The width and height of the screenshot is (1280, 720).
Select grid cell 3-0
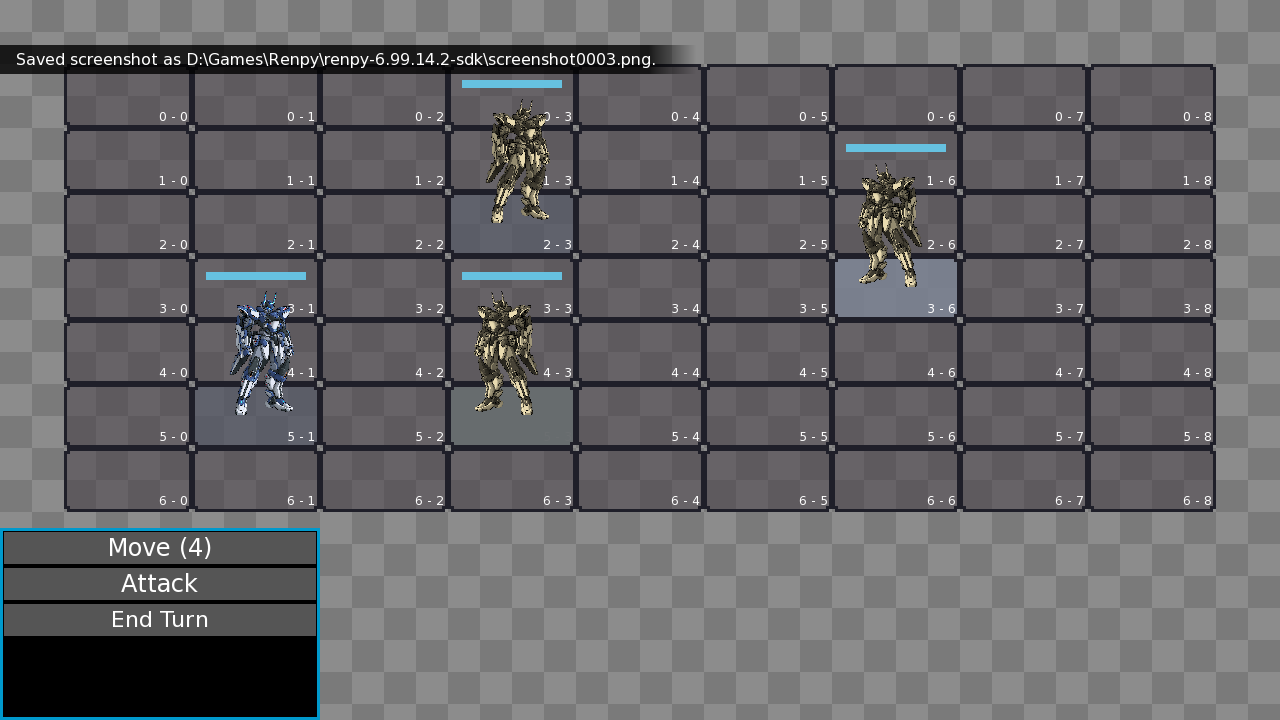(x=128, y=288)
